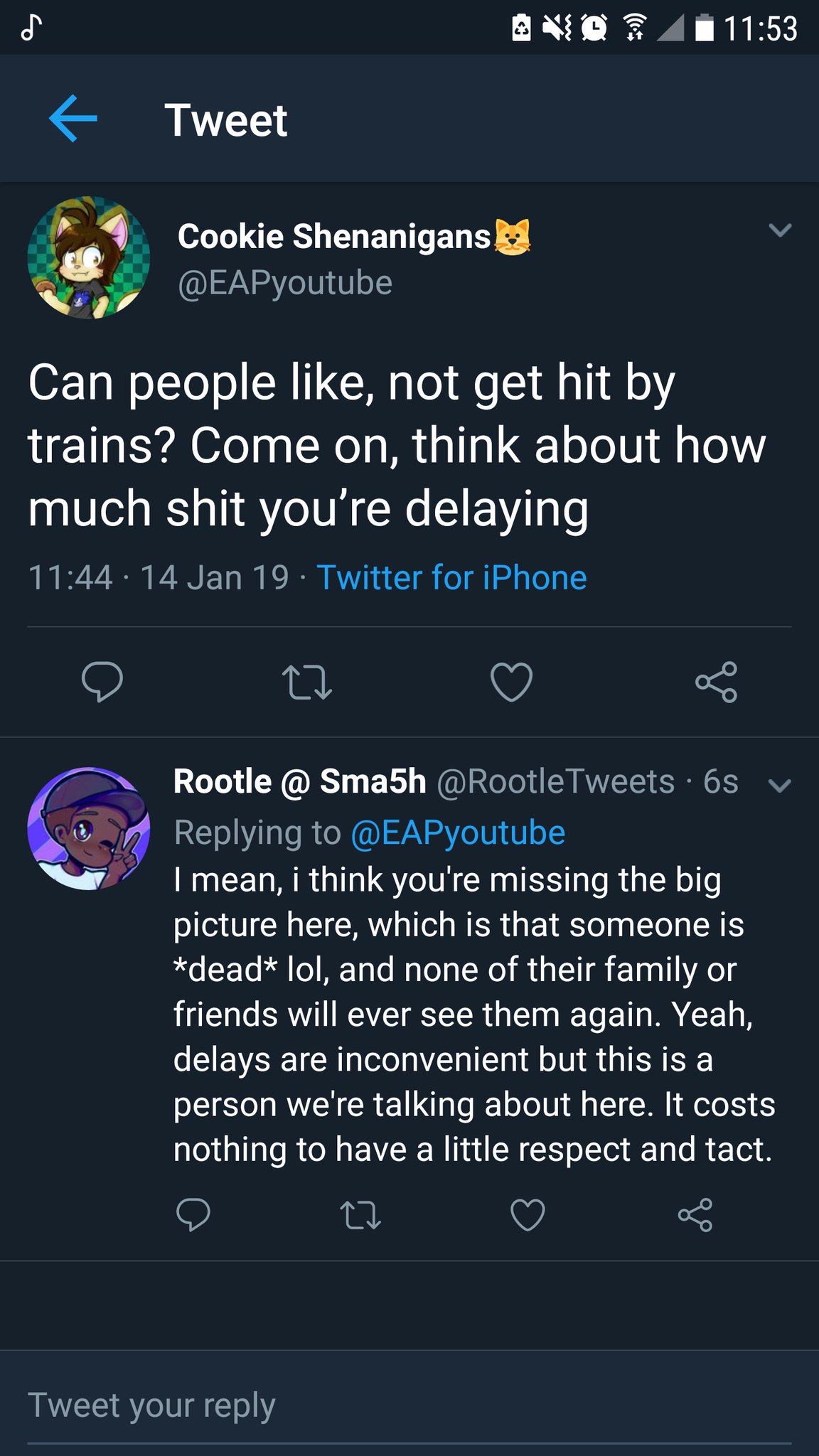This screenshot has height=1456, width=819.
Task: Open options chevron on main tweet
Action: [780, 230]
